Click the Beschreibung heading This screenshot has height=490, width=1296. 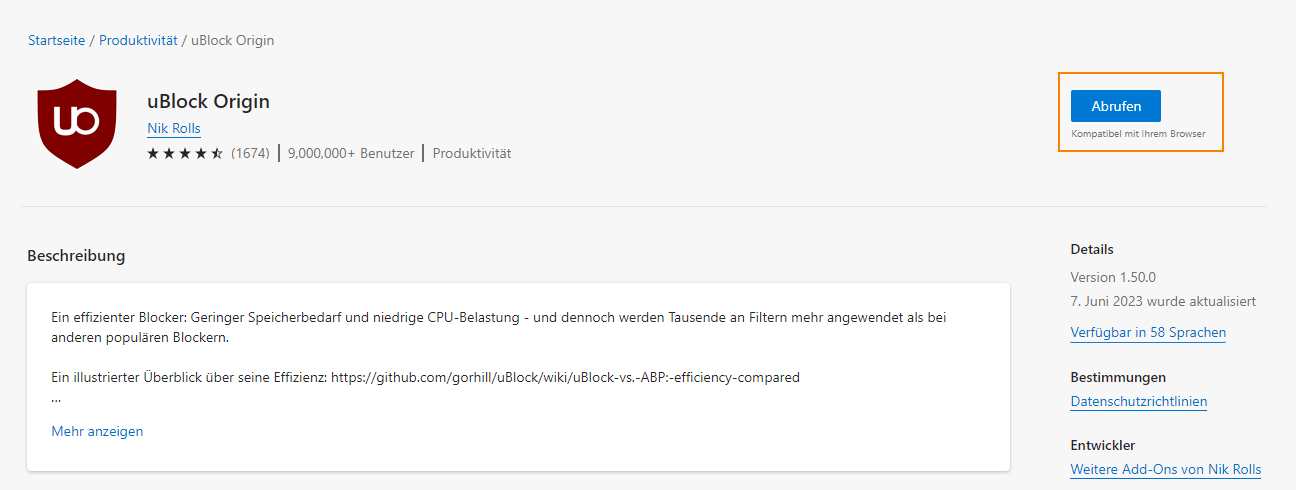[x=76, y=255]
